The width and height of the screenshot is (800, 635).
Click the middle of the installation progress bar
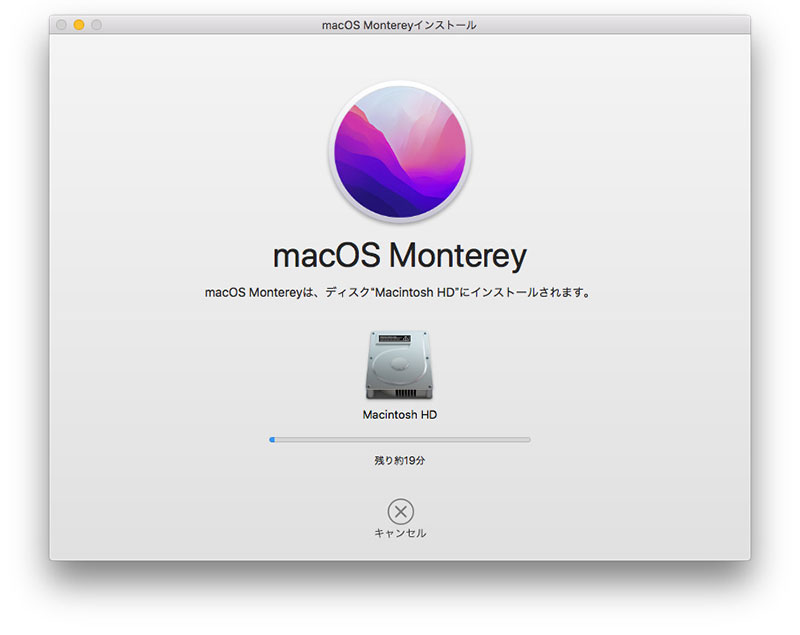click(400, 439)
